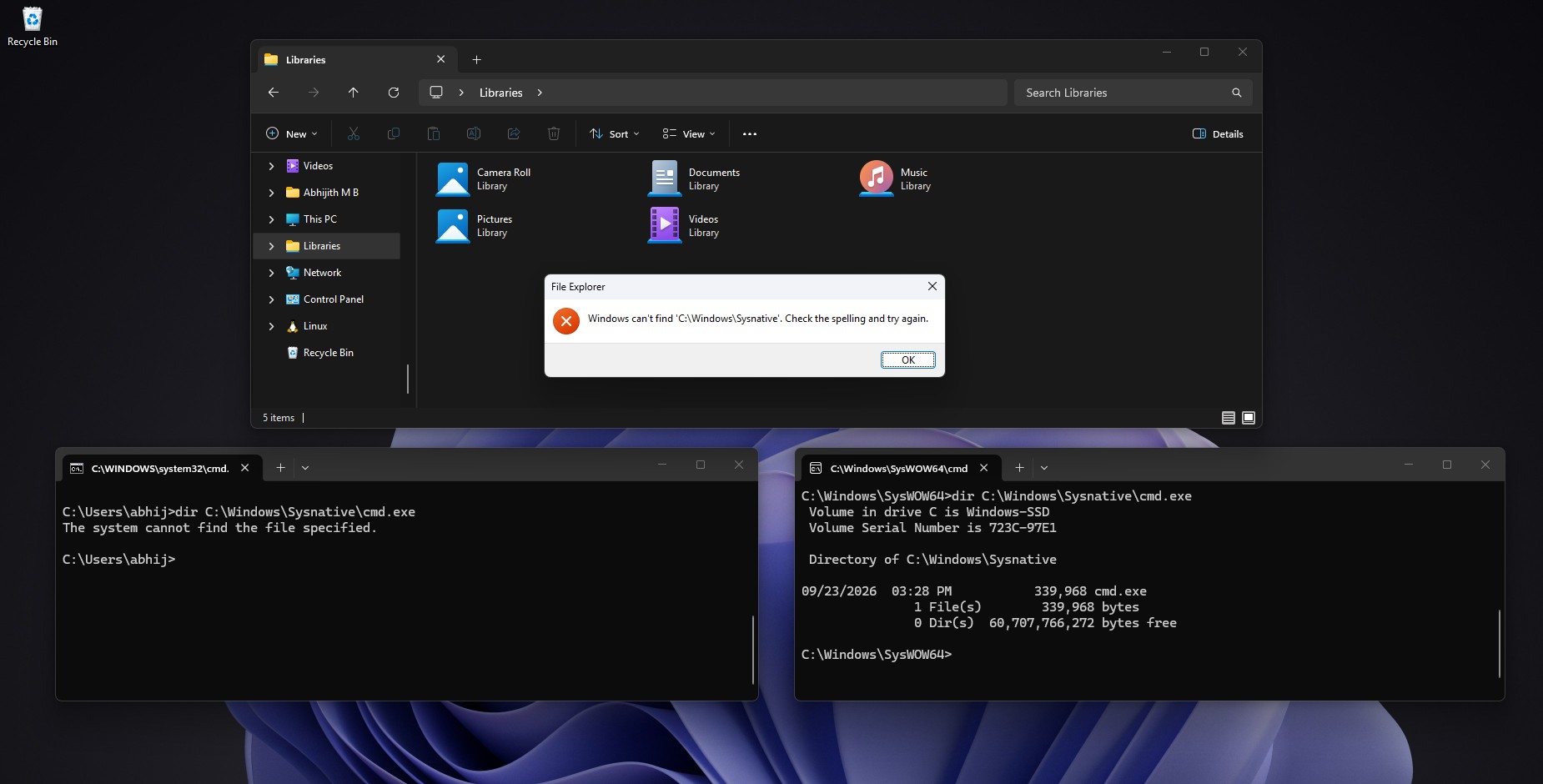
Task: Open the Recycle Bin desktop icon
Action: tap(32, 28)
